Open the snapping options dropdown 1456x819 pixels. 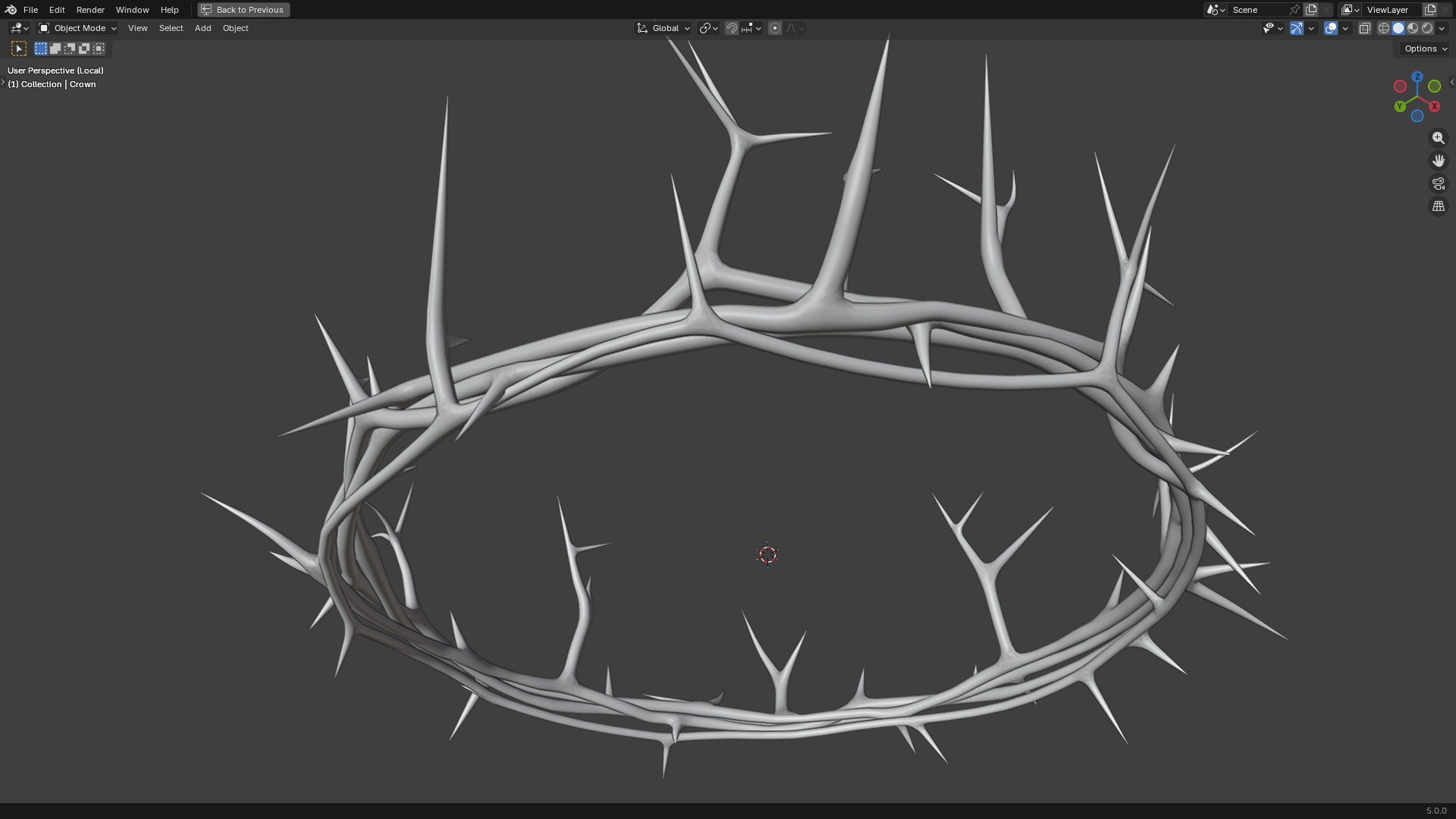coord(752,28)
